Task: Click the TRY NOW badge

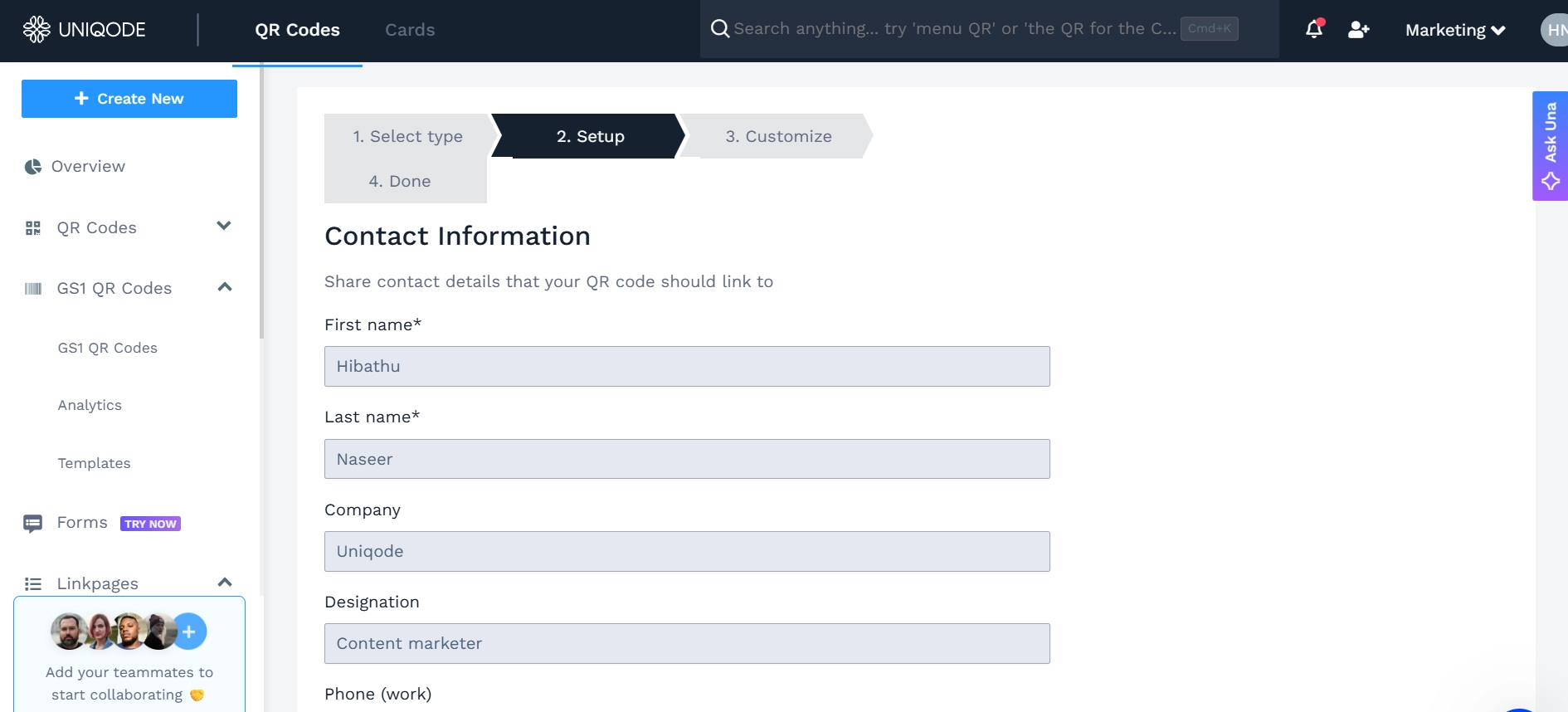Action: pos(150,524)
